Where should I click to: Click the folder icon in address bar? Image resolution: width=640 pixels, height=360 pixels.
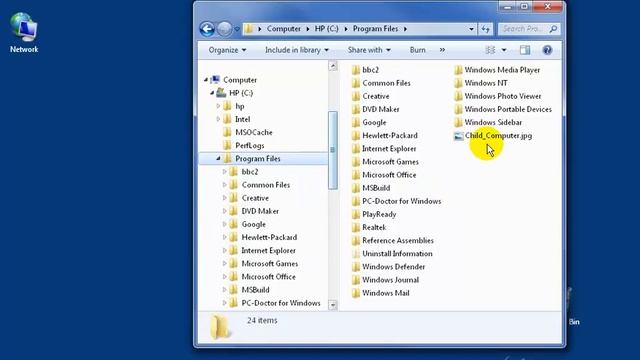(x=249, y=29)
